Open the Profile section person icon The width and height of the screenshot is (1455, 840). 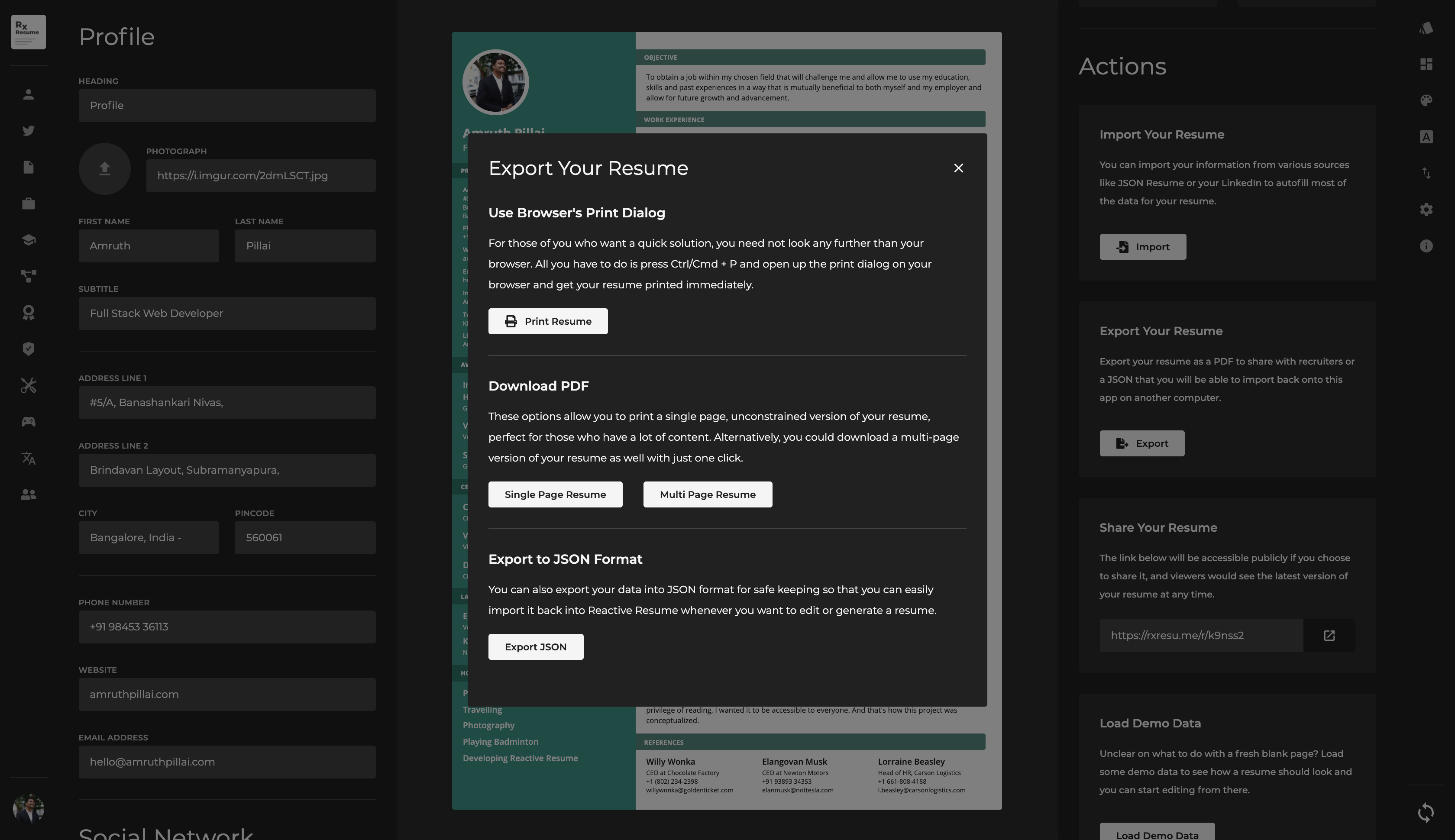tap(28, 95)
